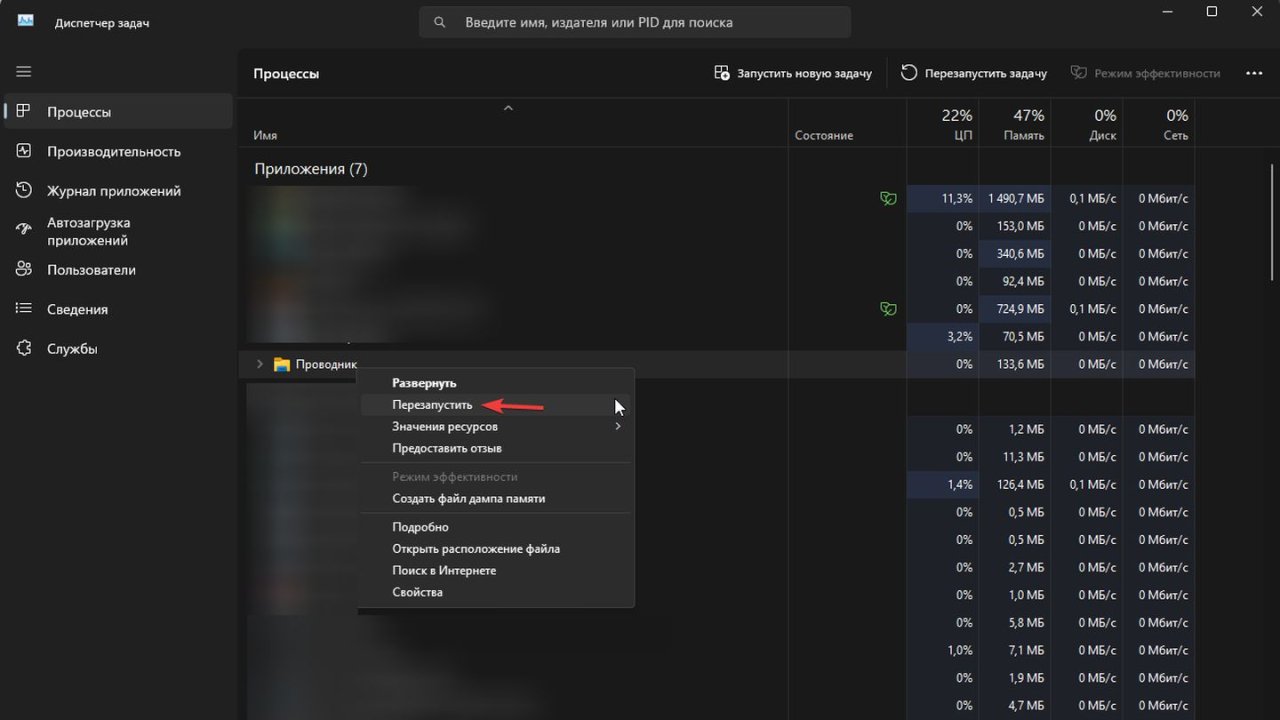Image resolution: width=1280 pixels, height=720 pixels.
Task: Click the hamburger navigation menu icon
Action: (24, 72)
